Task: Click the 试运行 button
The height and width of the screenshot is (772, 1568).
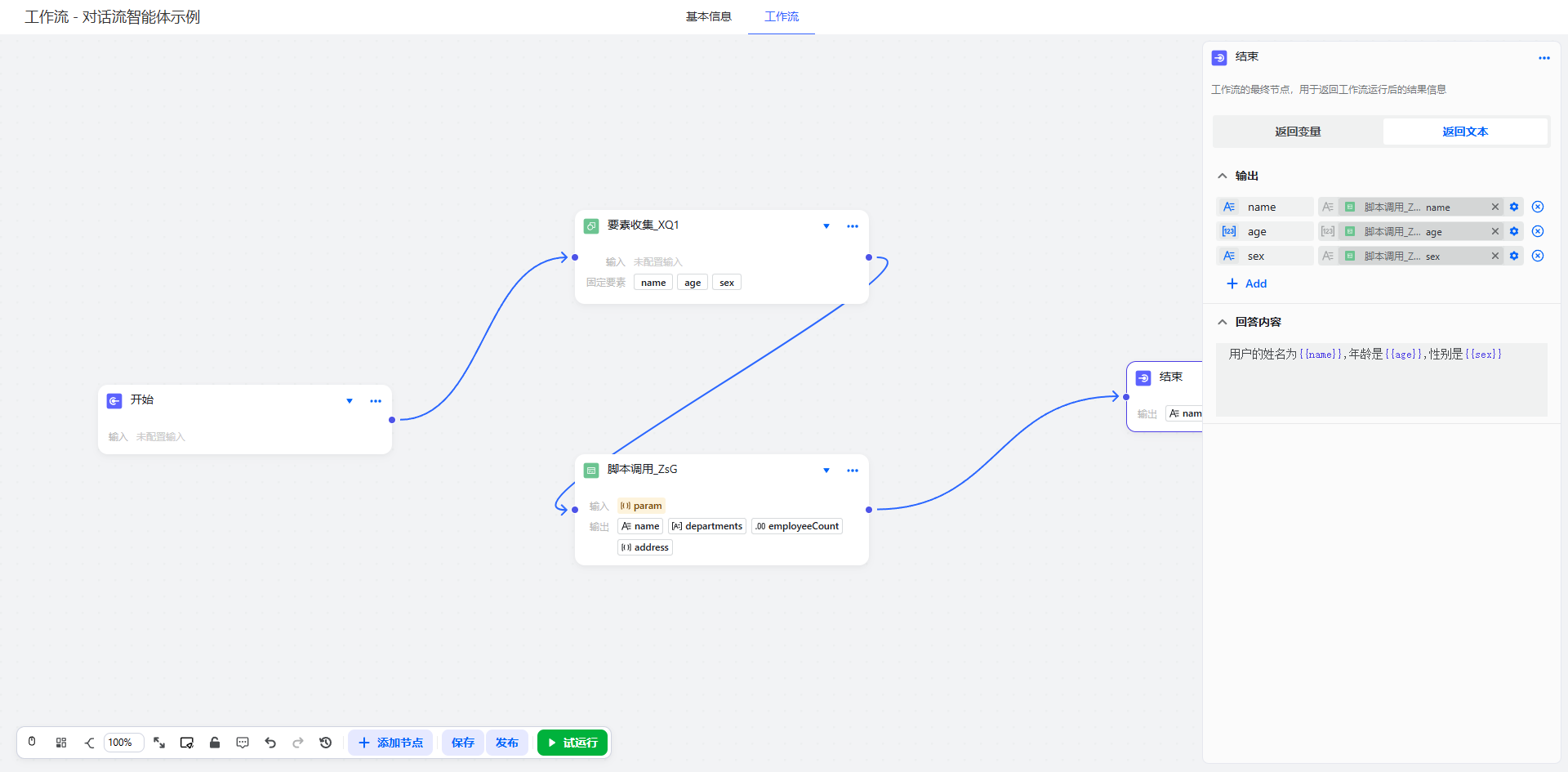Action: click(572, 743)
